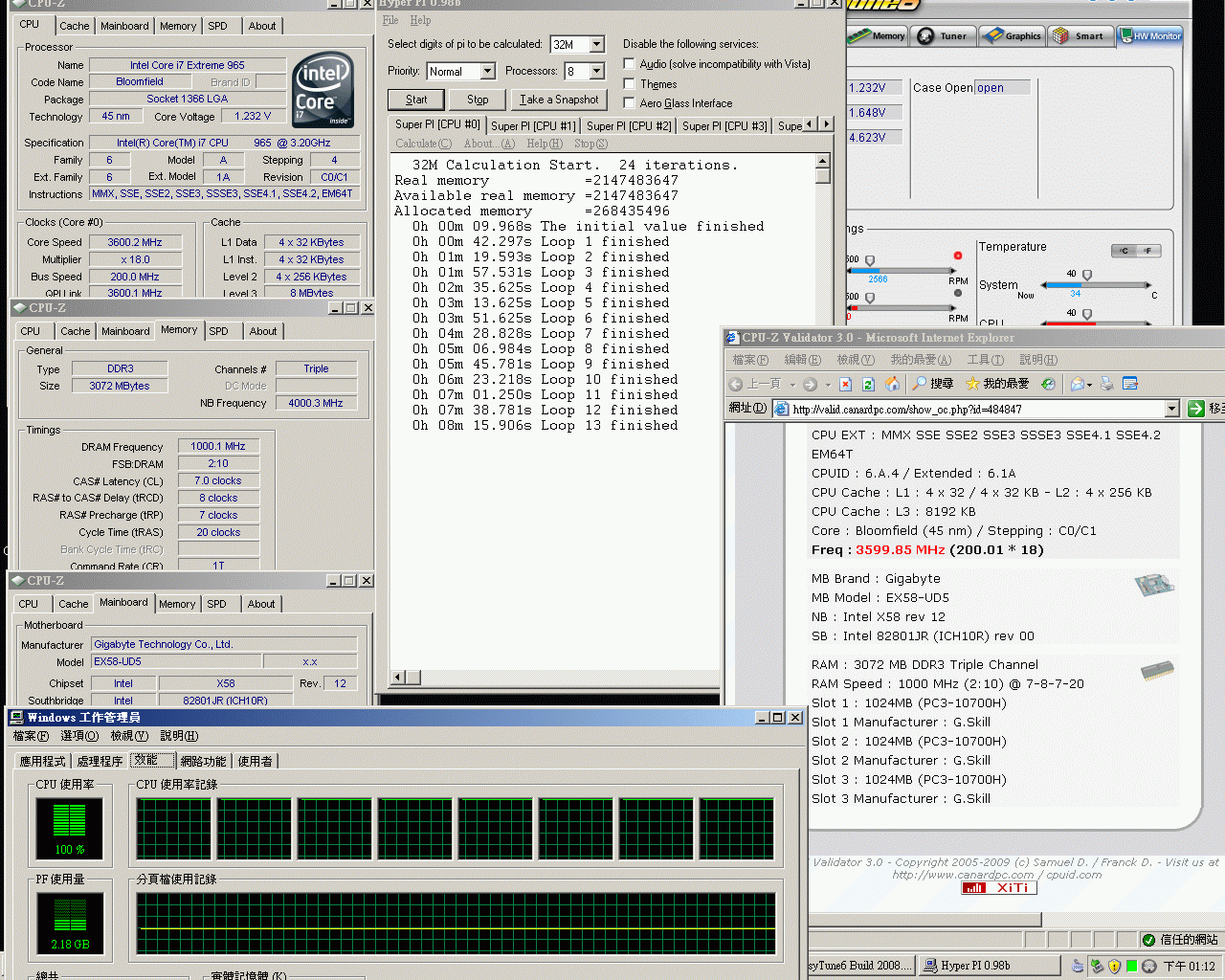Adjust first fan speed RPM slider
Image resolution: width=1225 pixels, height=980 pixels.
[x=870, y=262]
